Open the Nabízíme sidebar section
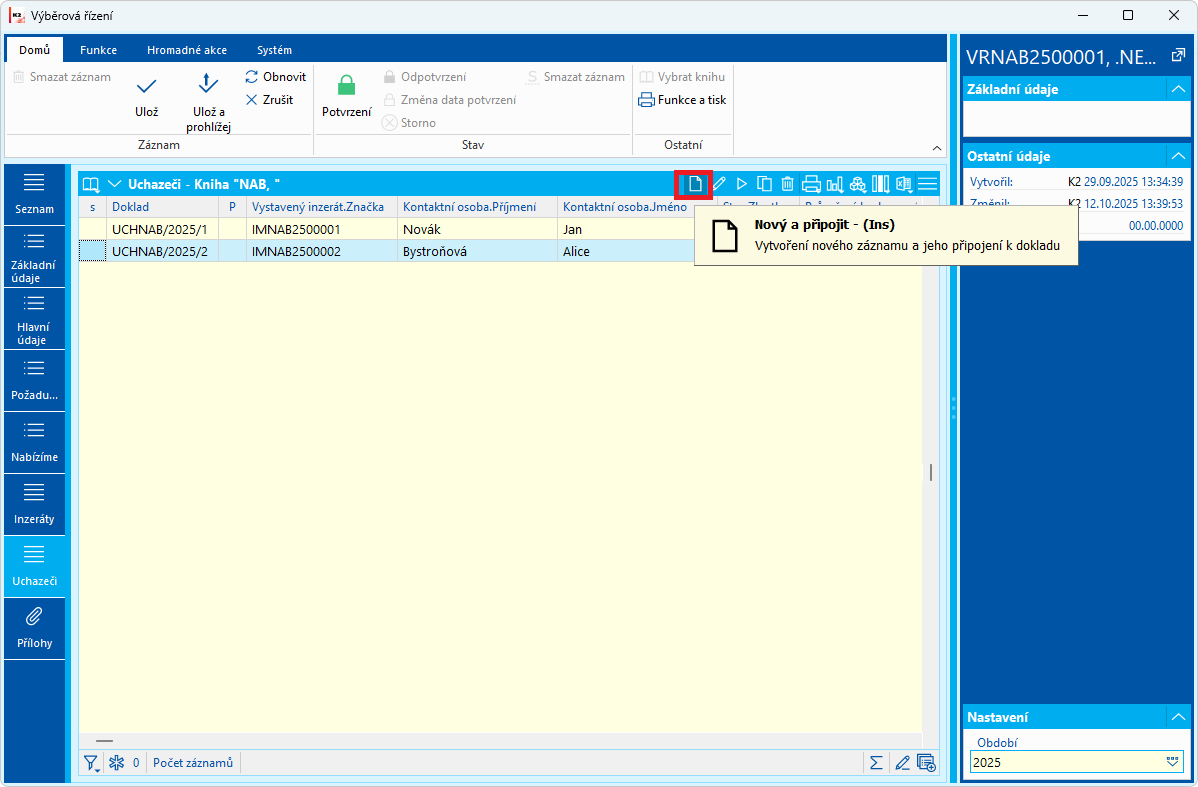Viewport: 1198px width, 787px height. (x=34, y=442)
